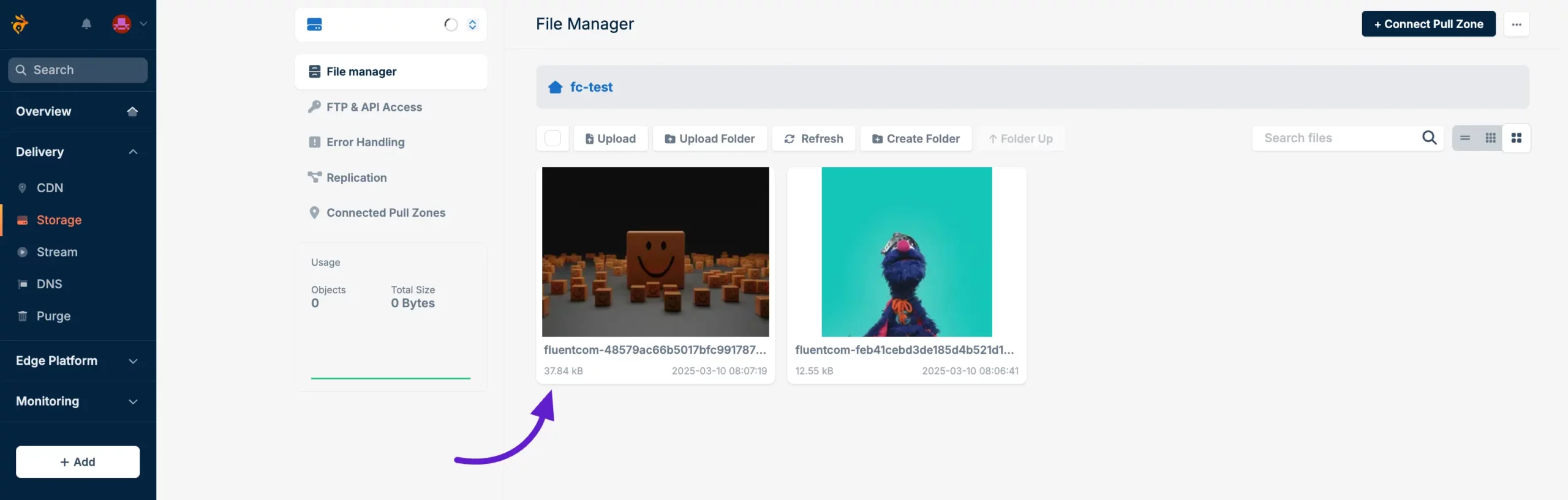Open the more options ellipsis menu

[1517, 24]
